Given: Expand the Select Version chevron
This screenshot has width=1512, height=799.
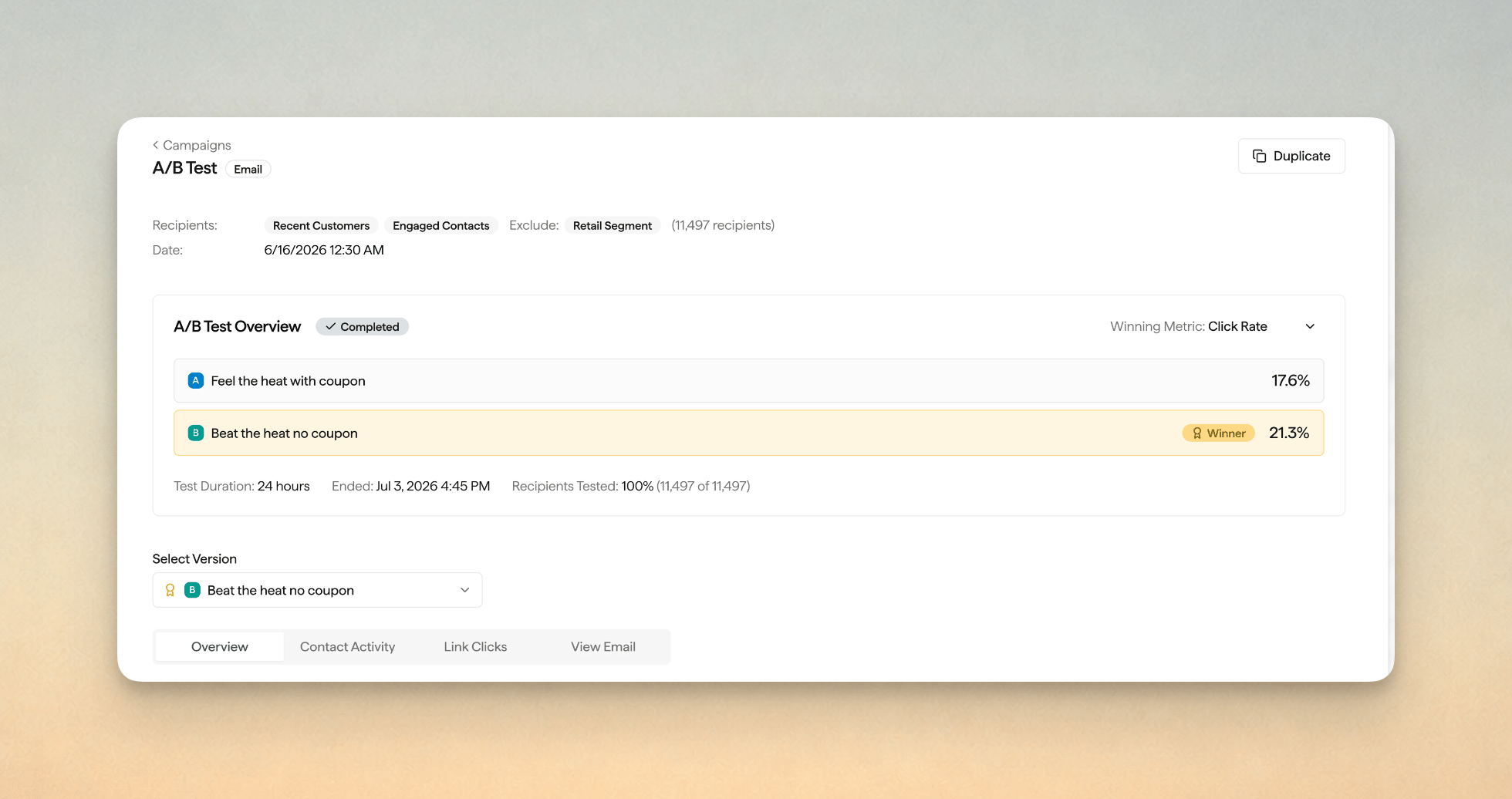Looking at the screenshot, I should coord(464,590).
